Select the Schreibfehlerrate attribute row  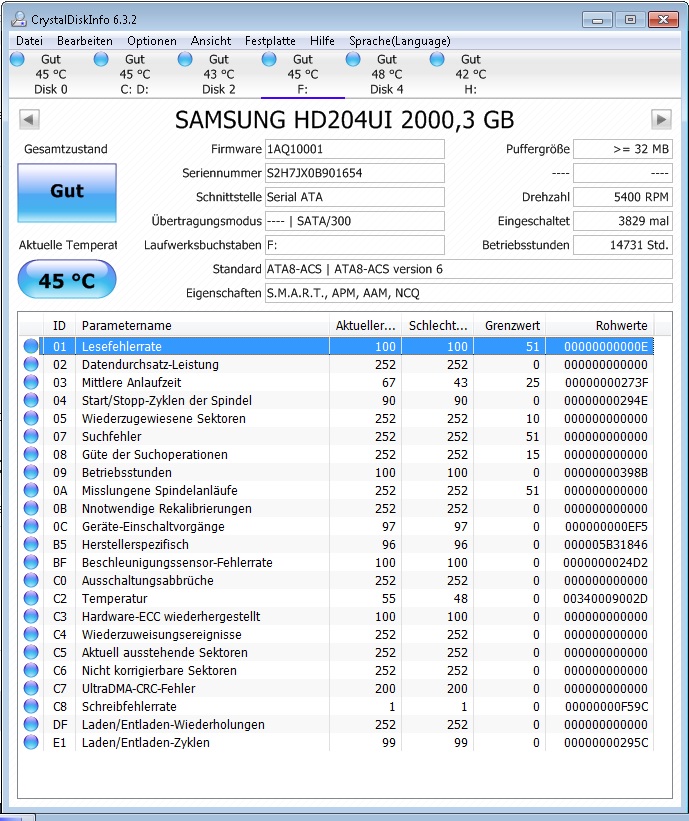pos(125,707)
